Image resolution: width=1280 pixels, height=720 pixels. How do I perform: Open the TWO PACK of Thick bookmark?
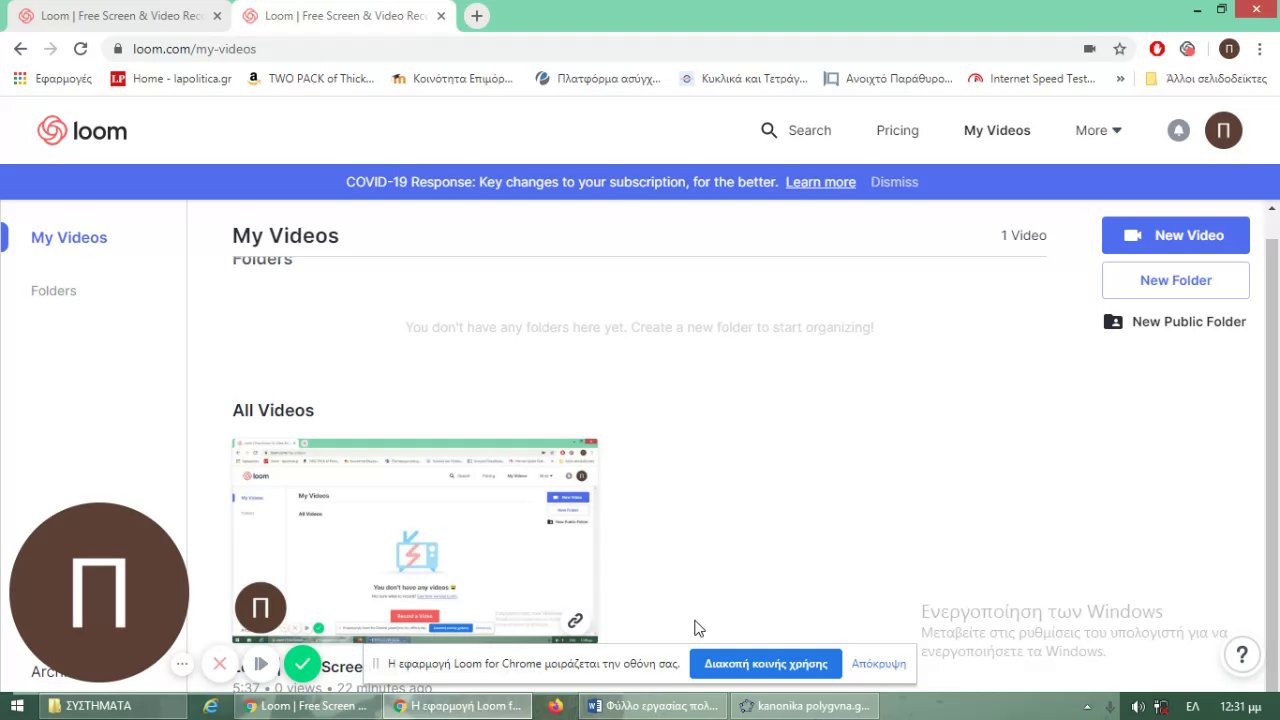coord(310,78)
